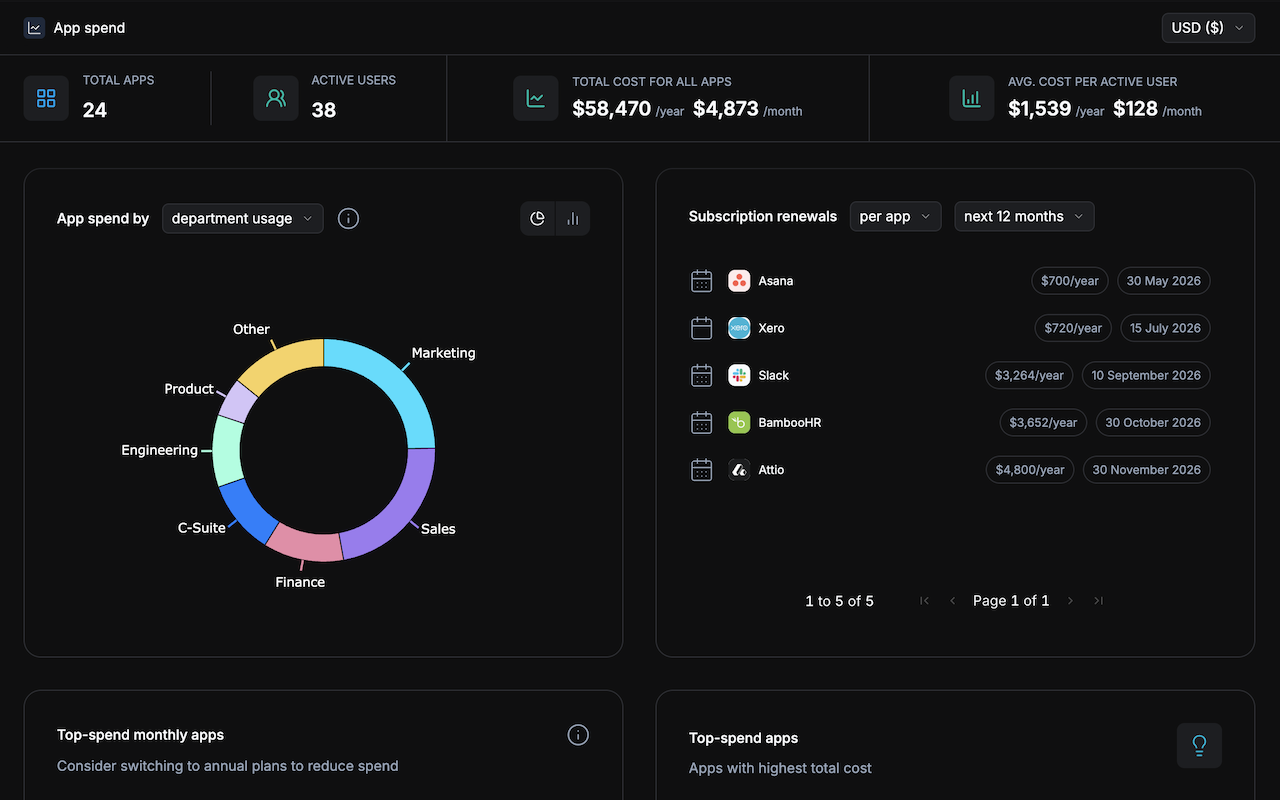
Task: Click the 1 to 5 of 5 count
Action: tap(839, 601)
